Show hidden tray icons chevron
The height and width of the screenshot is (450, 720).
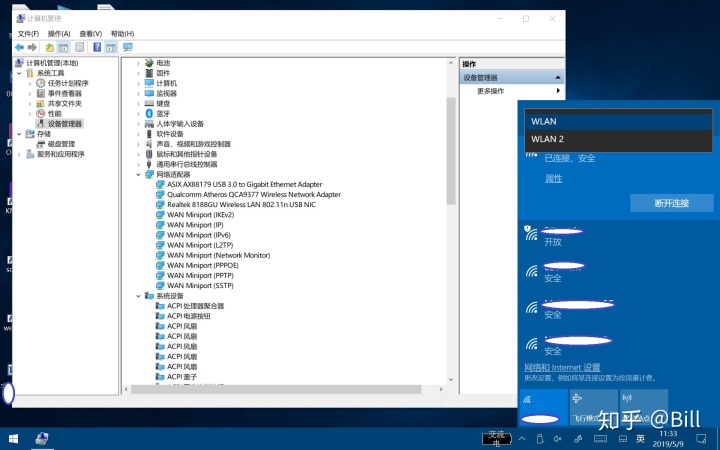(522, 439)
